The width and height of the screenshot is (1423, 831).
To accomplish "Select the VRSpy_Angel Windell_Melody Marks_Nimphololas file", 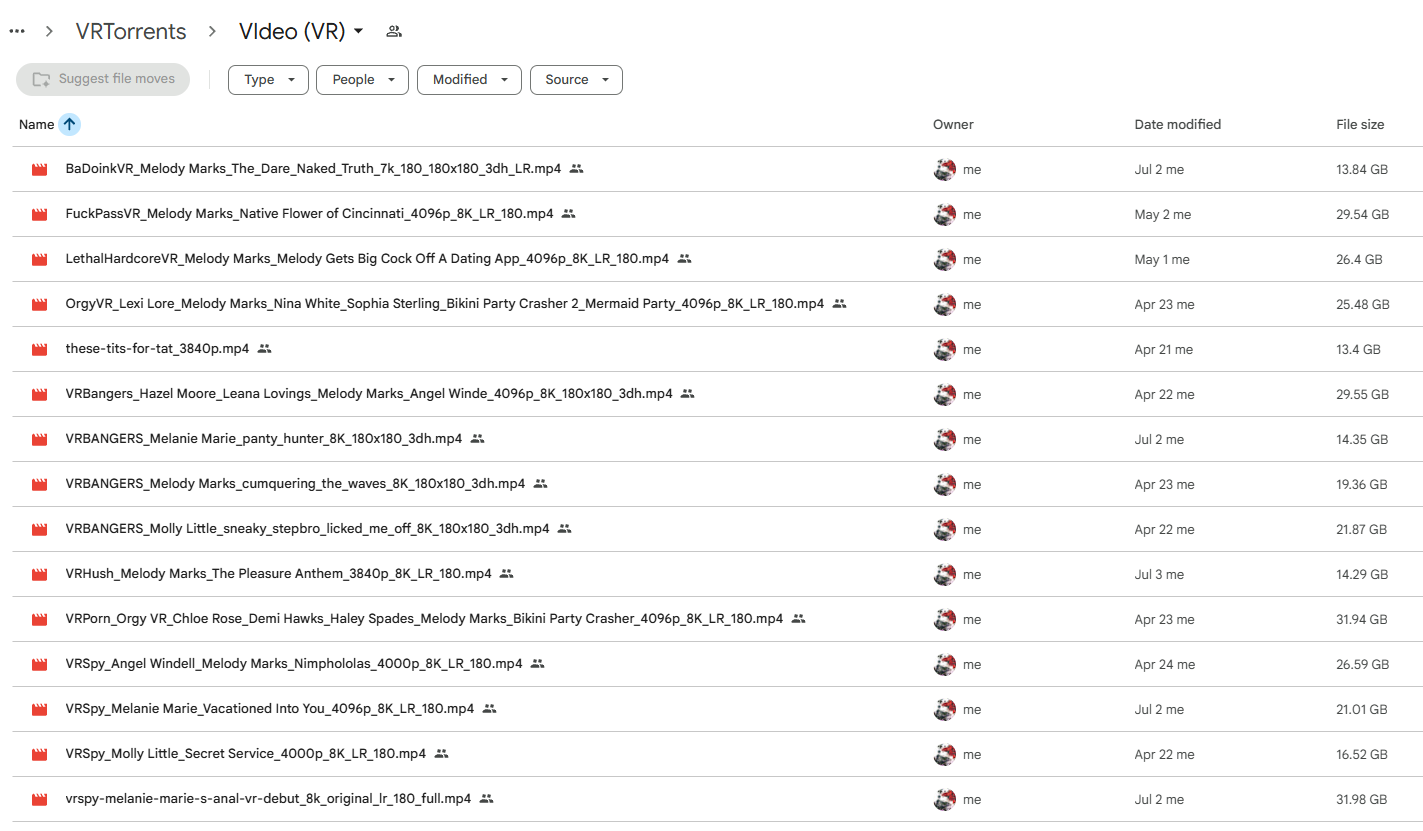I will pos(294,664).
